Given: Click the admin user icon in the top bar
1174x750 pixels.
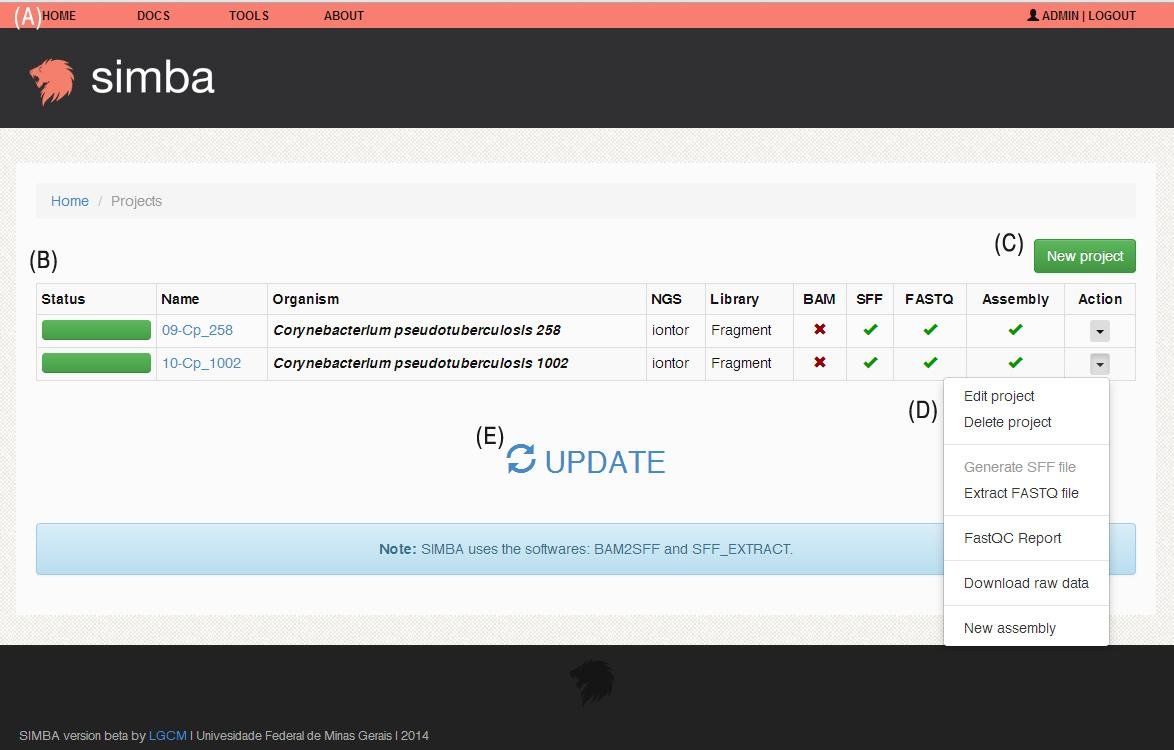Looking at the screenshot, I should (x=1031, y=15).
